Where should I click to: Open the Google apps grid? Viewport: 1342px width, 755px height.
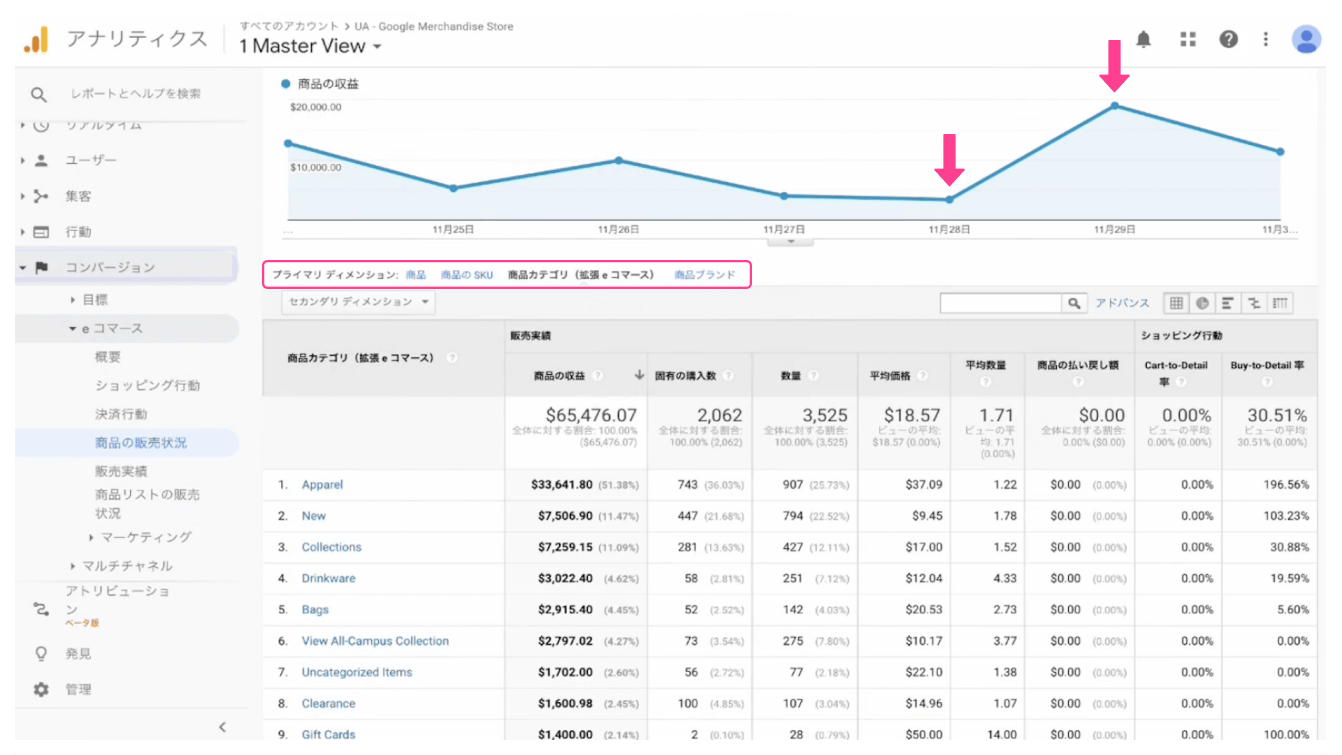(1188, 39)
